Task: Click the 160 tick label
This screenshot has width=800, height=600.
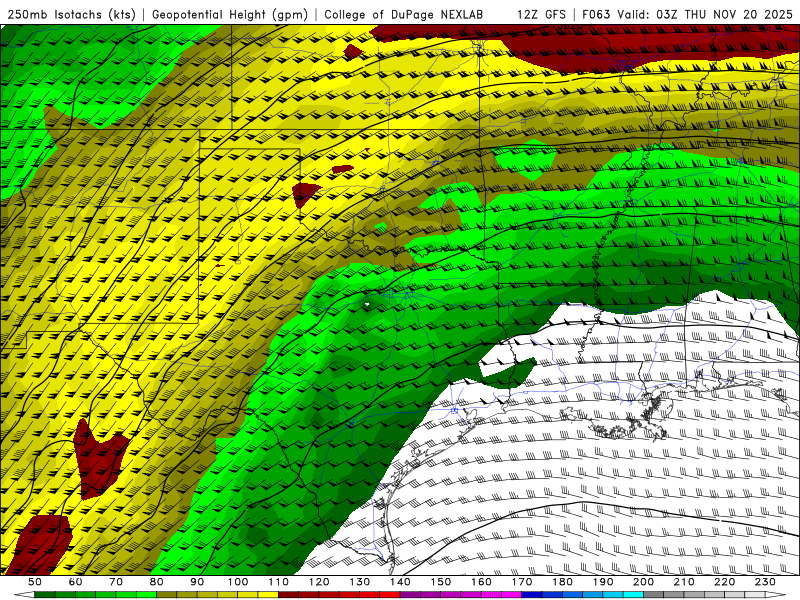Action: pos(481,582)
